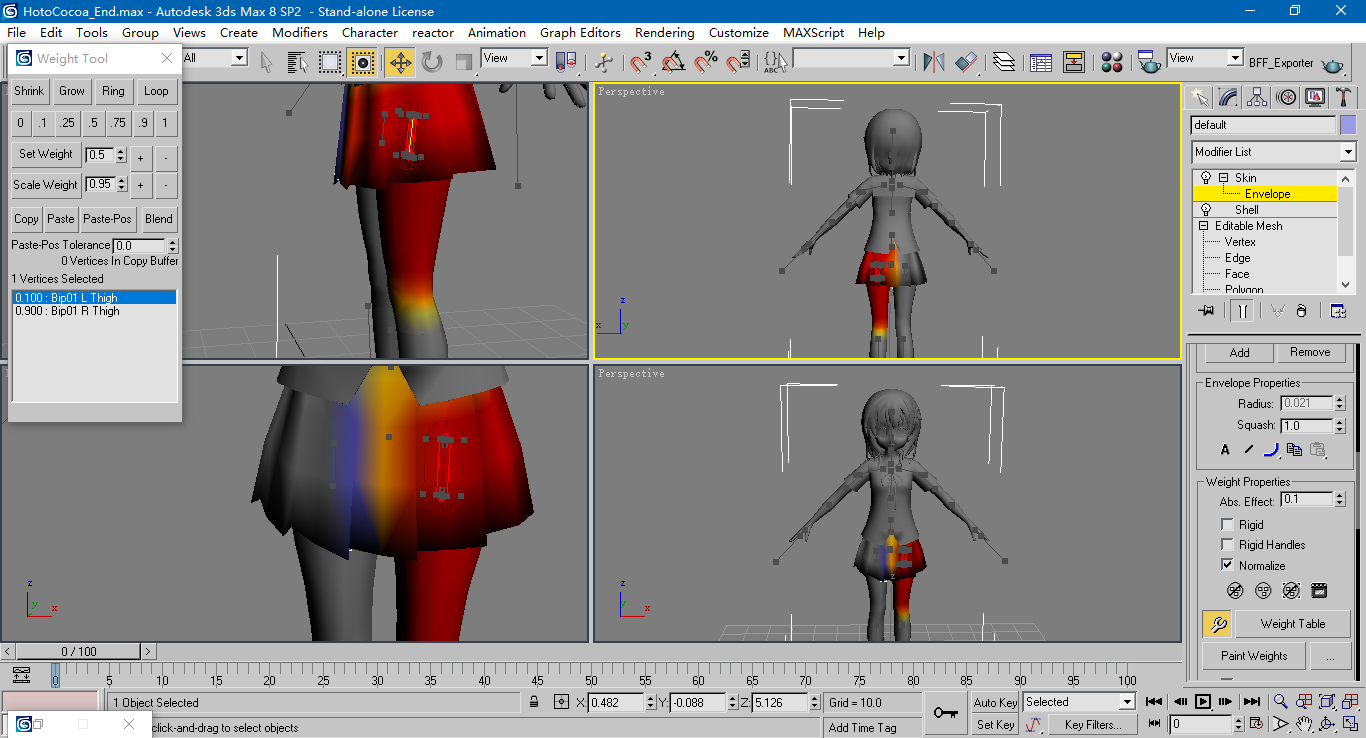Viewport: 1366px width, 738px height.
Task: Click the Rotate tool icon
Action: 432,63
